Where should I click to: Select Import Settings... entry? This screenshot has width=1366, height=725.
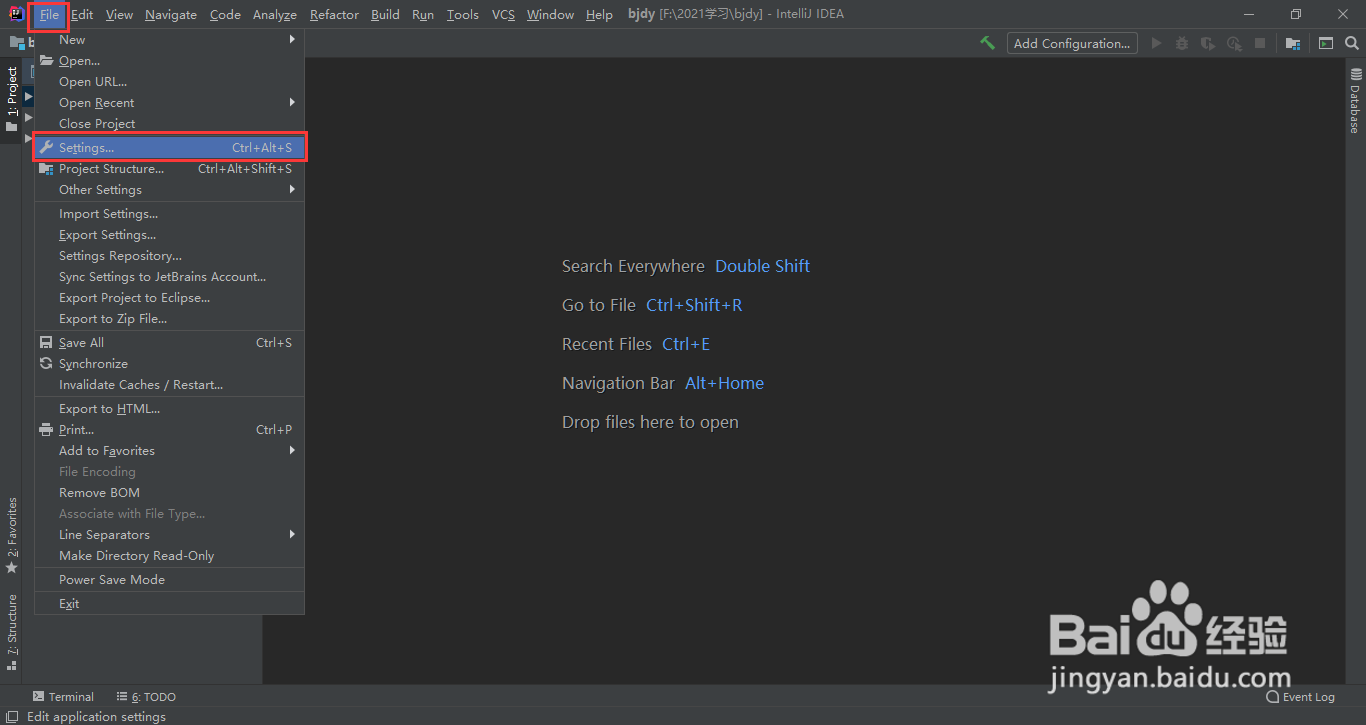[169, 214]
